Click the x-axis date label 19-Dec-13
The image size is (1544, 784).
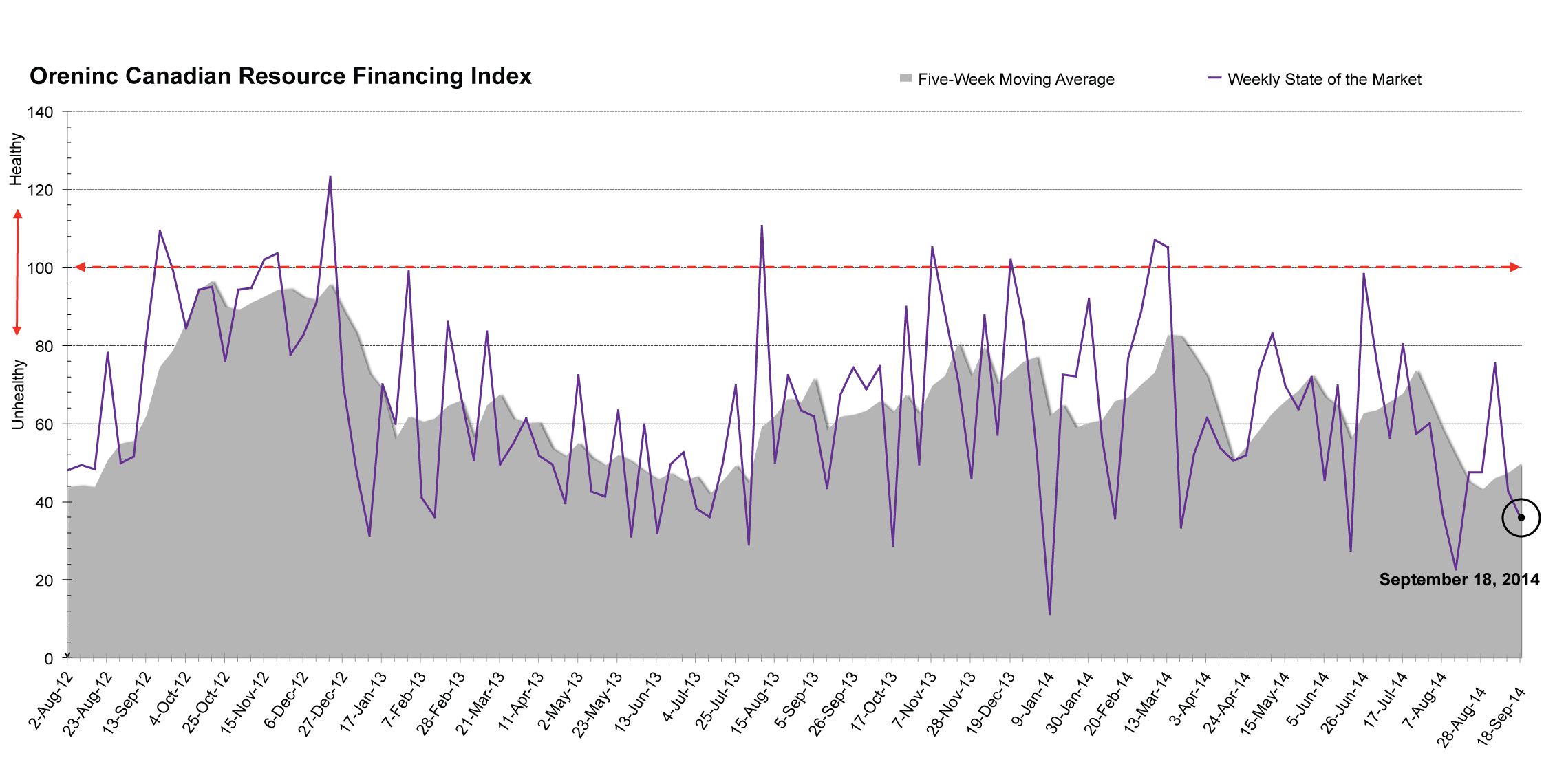coord(990,703)
